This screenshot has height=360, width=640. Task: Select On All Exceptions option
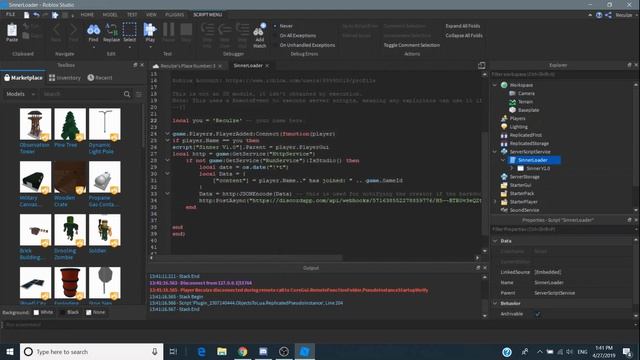tap(298, 36)
